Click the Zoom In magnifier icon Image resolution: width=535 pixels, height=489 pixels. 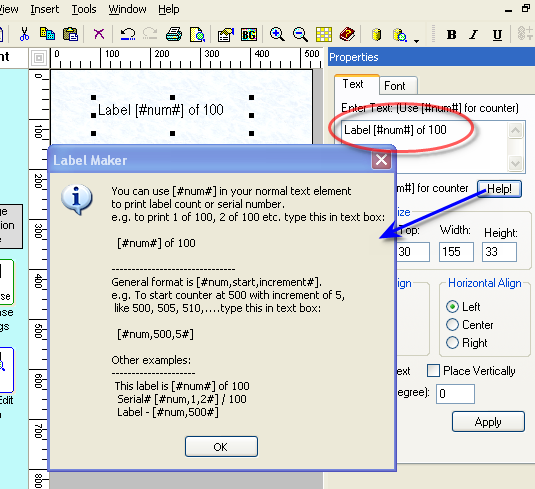pyautogui.click(x=277, y=34)
